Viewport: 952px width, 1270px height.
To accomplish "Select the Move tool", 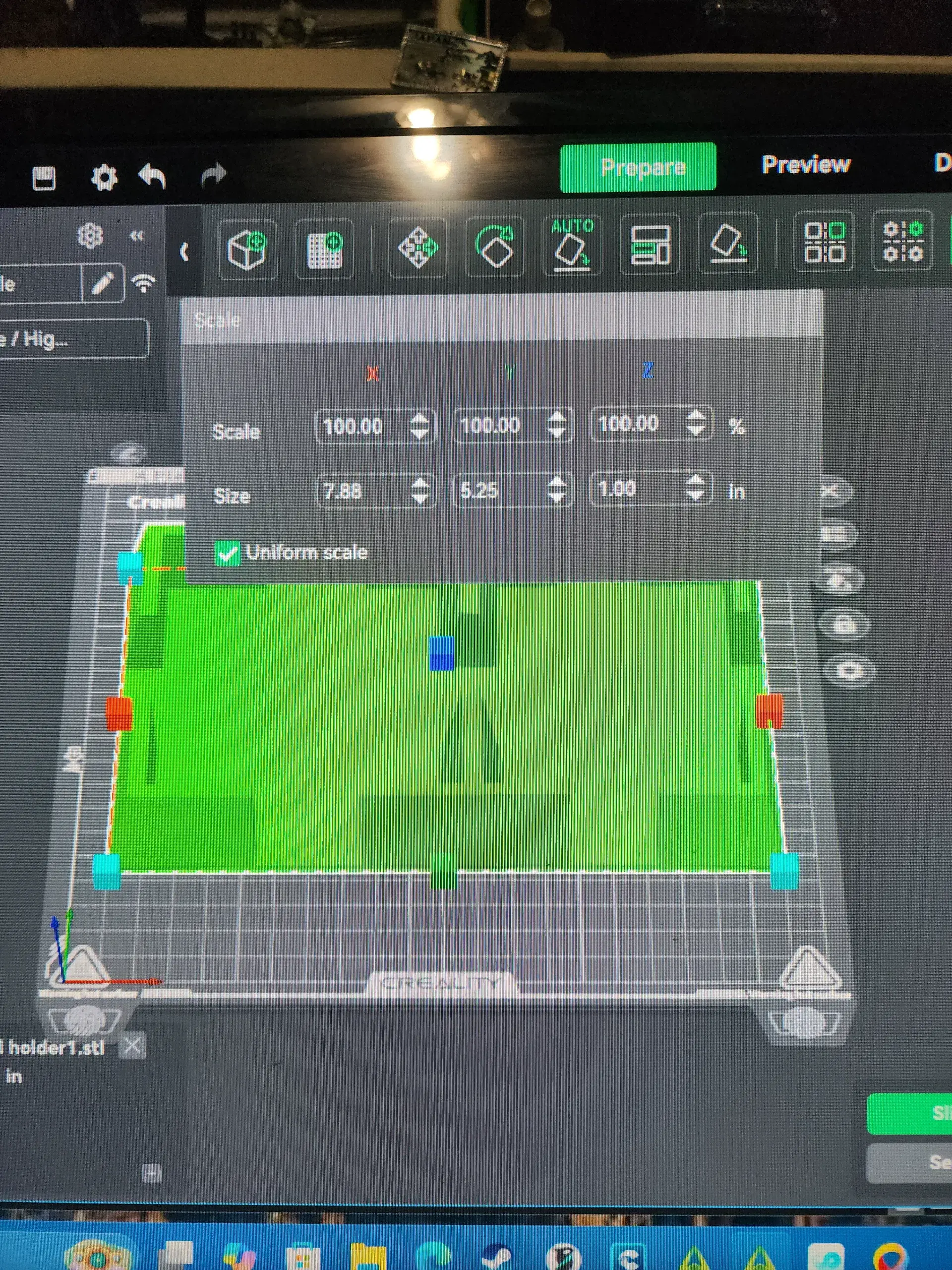I will point(418,248).
